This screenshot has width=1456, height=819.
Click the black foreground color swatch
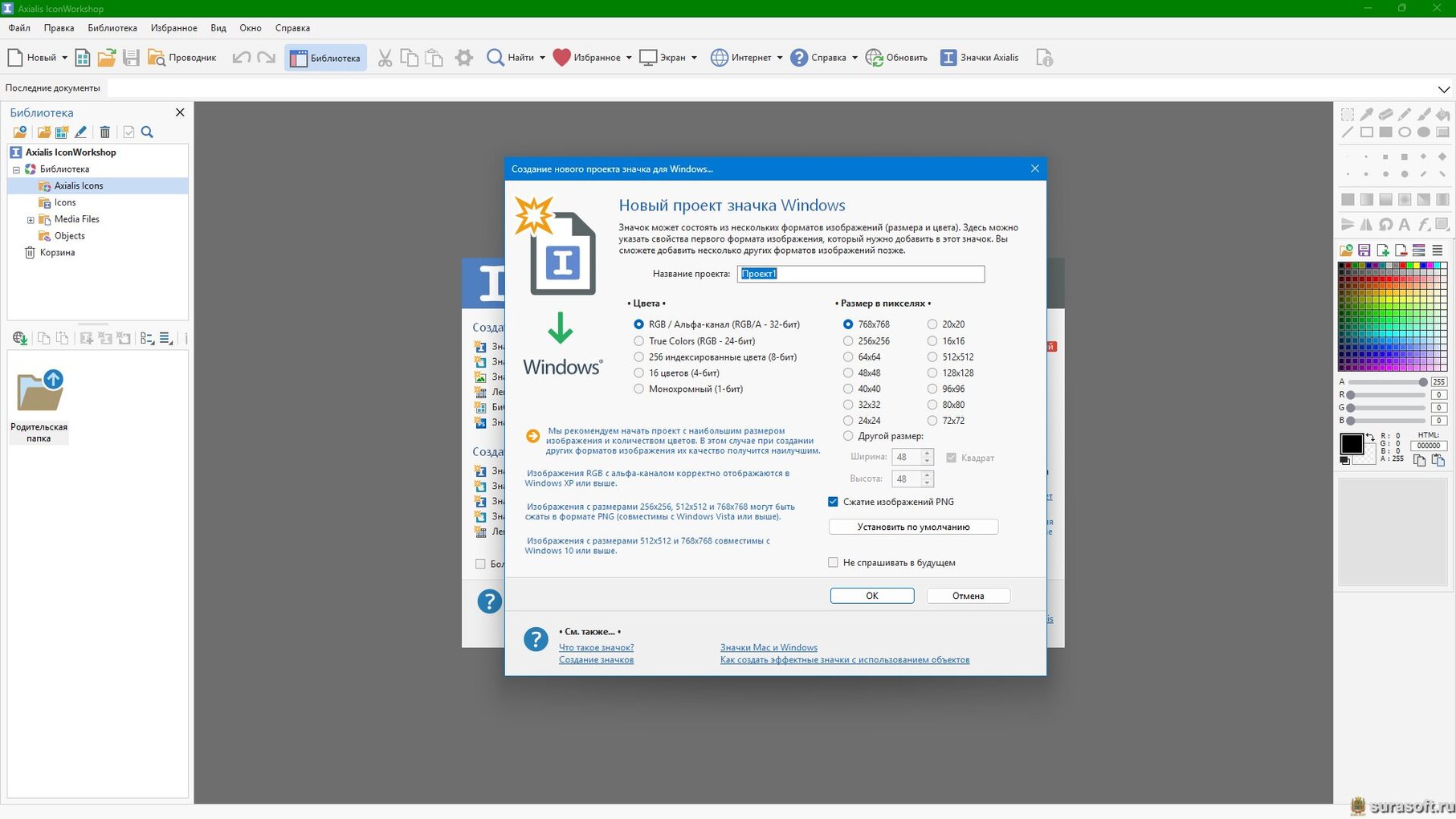(1352, 443)
